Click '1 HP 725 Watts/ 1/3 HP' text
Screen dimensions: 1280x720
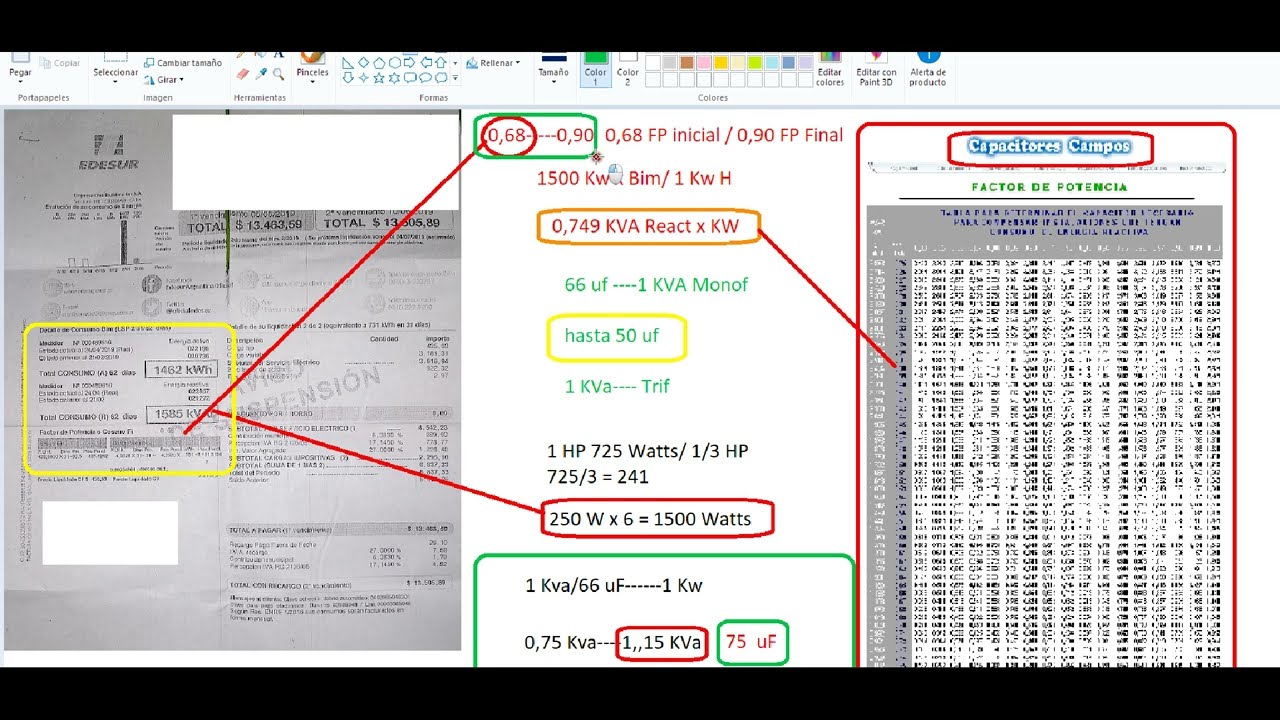pos(647,451)
